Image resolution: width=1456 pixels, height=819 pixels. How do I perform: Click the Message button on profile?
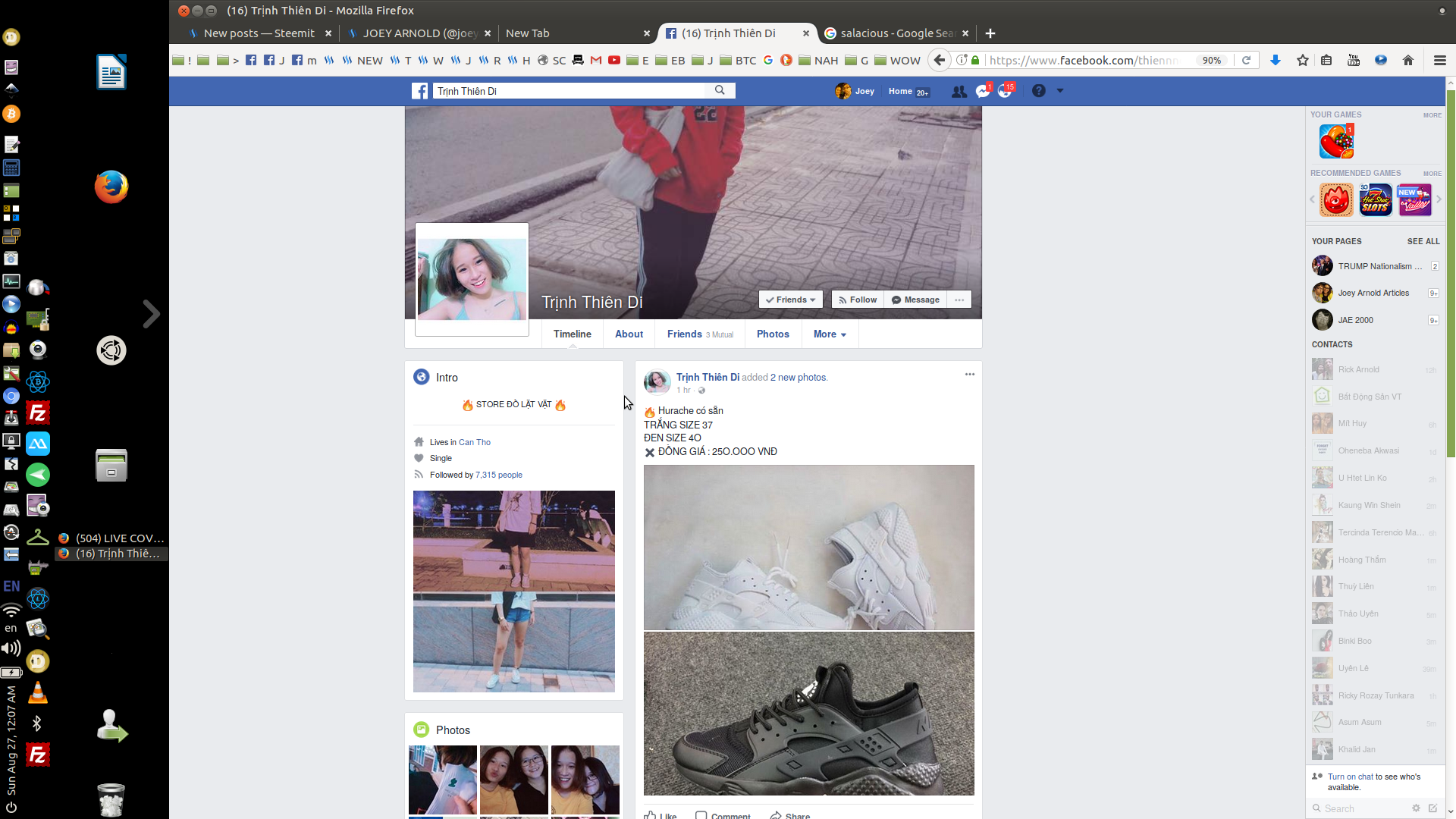tap(915, 300)
